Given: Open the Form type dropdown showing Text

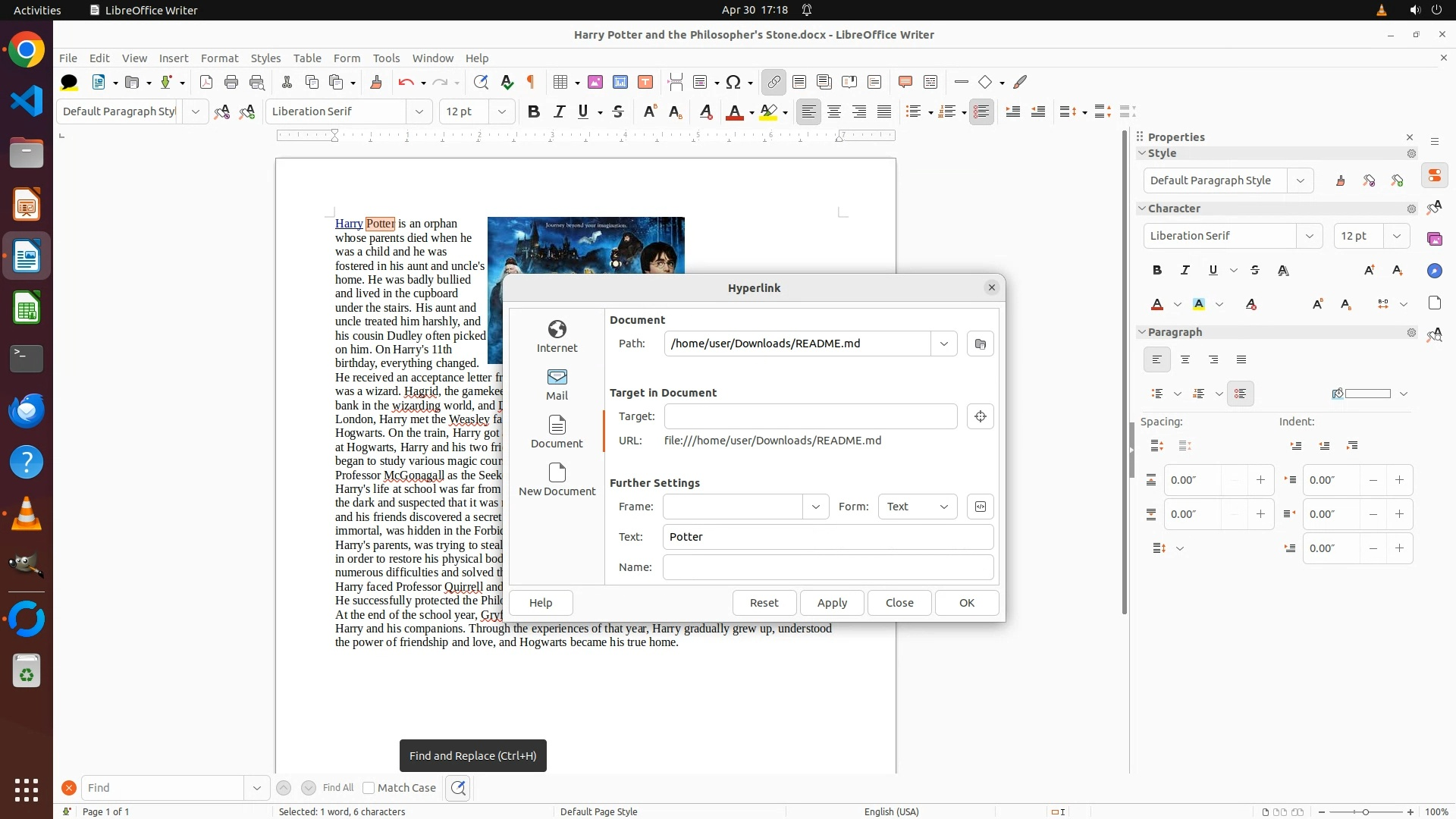Looking at the screenshot, I should coord(917,507).
